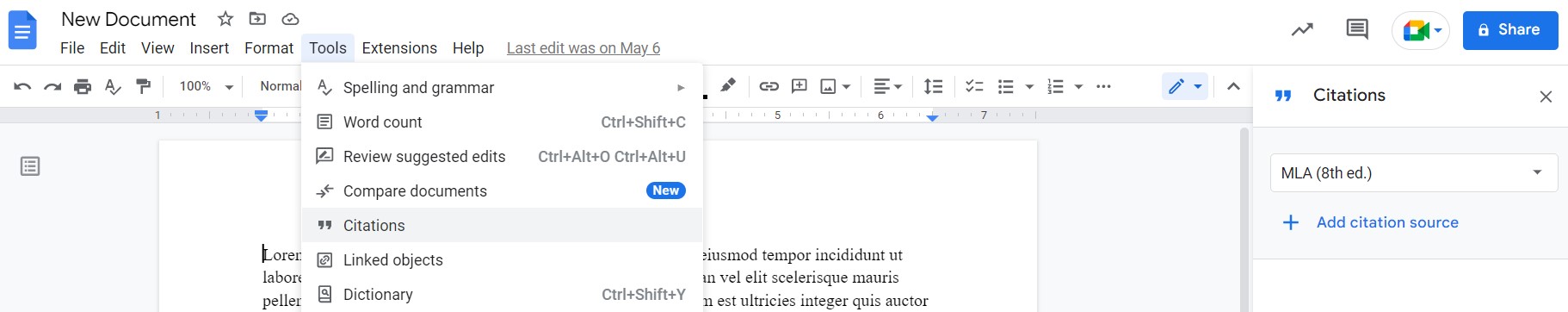
Task: Open the Help menu
Action: click(468, 48)
